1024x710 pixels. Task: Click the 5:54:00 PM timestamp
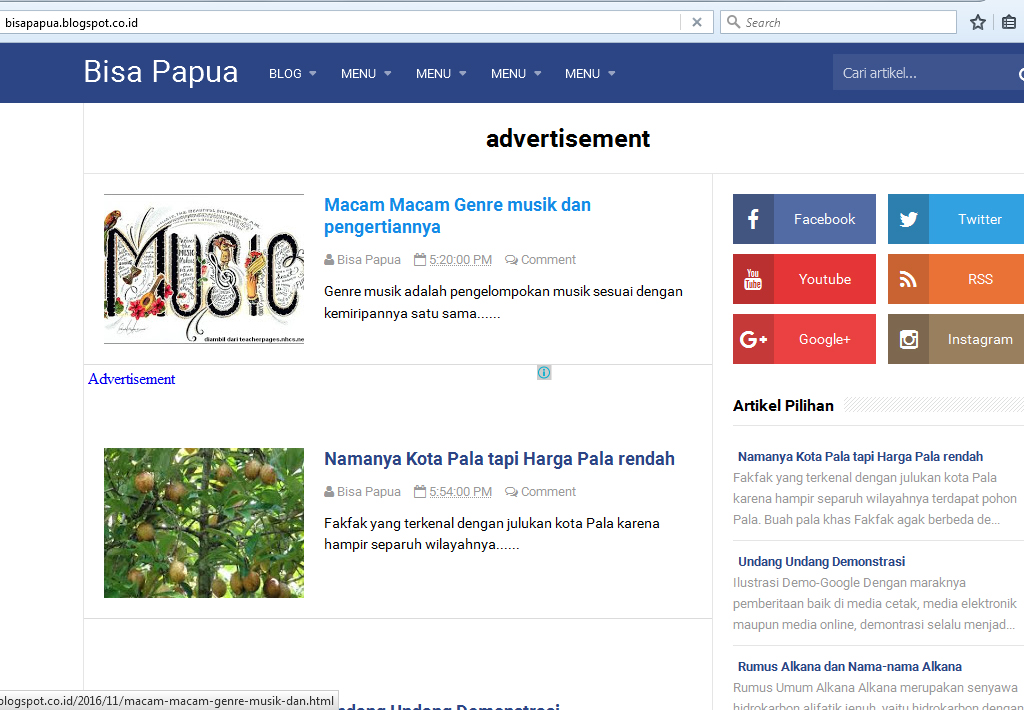click(460, 492)
